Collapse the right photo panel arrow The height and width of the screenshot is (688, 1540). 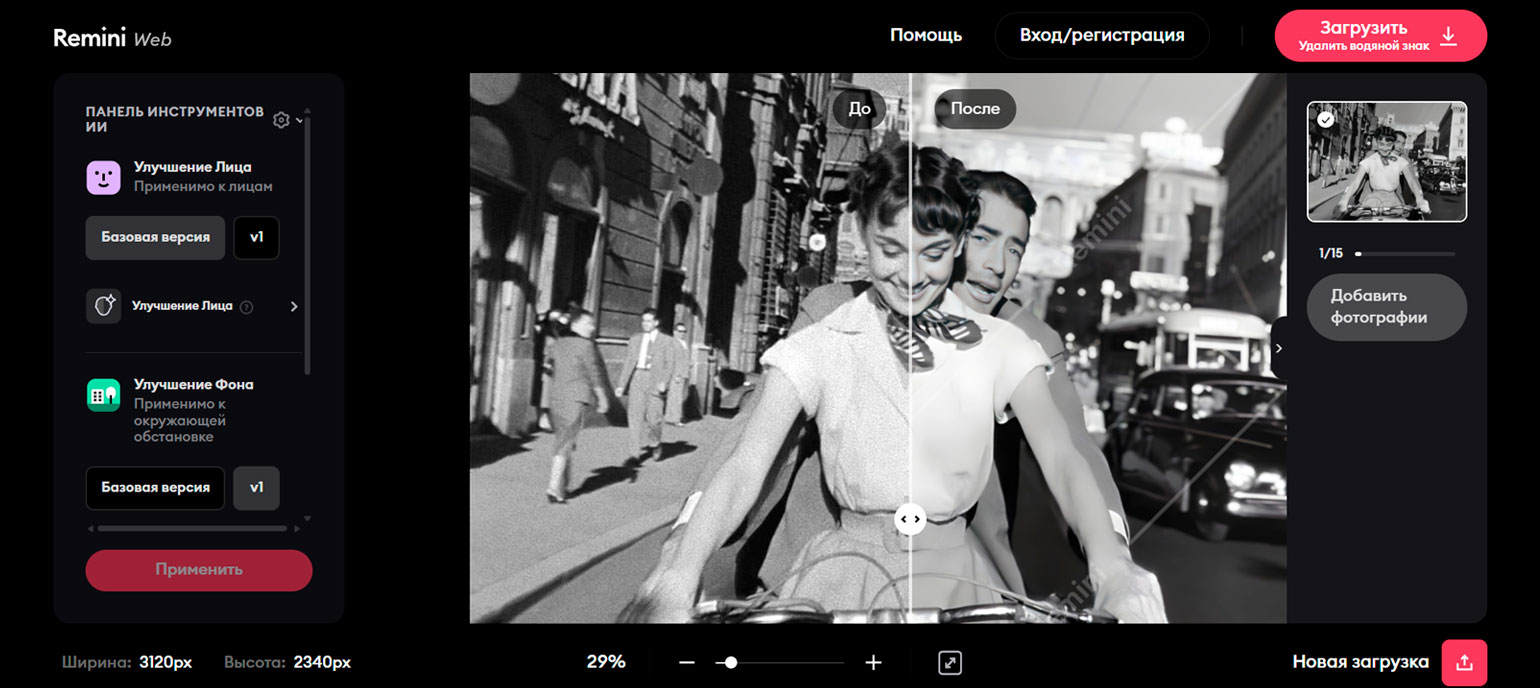[1278, 348]
